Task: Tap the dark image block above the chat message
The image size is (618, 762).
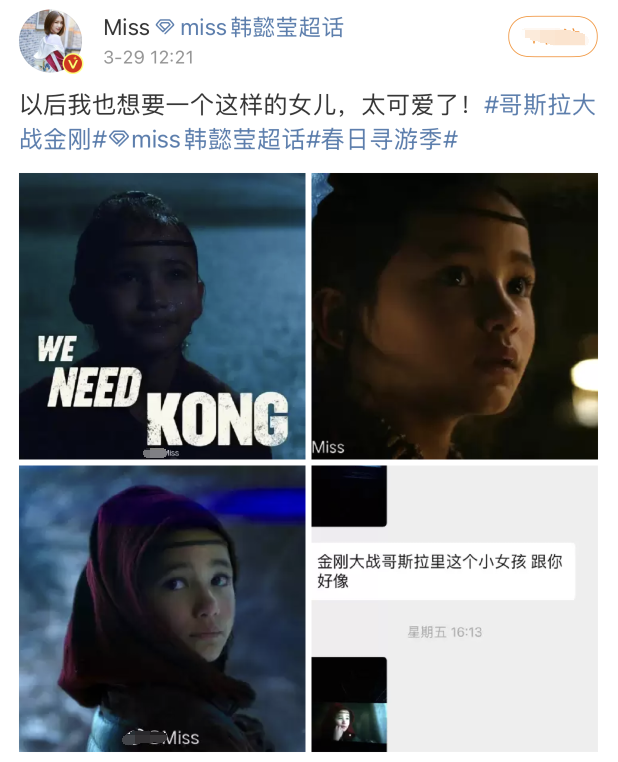Action: point(349,496)
